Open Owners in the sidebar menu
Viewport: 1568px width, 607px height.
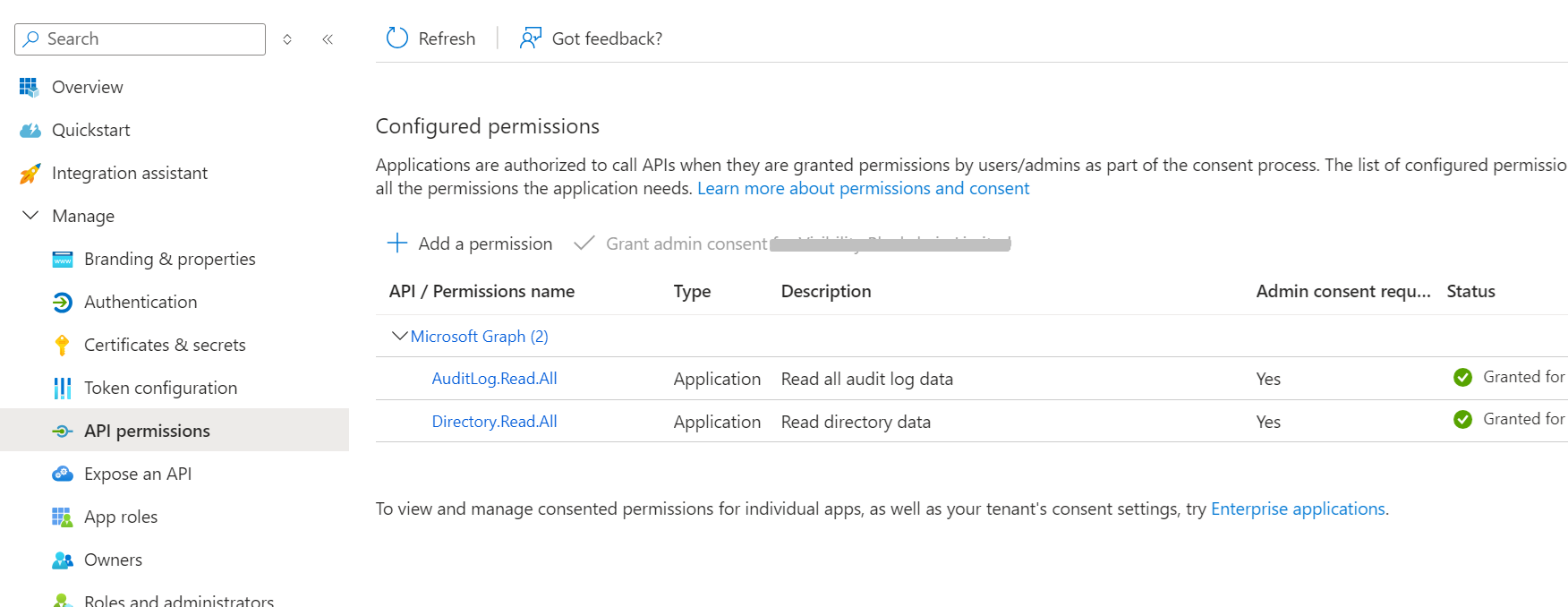(113, 560)
